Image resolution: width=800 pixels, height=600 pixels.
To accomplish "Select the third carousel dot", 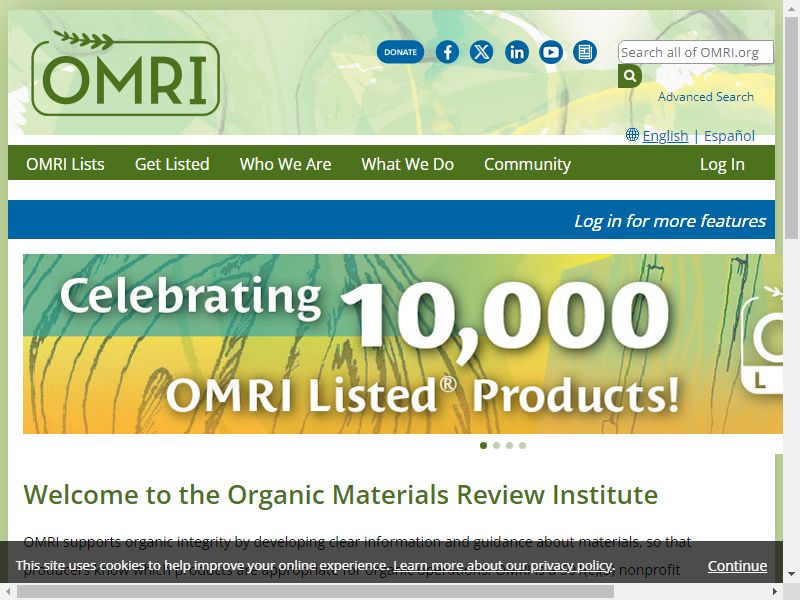I will pyautogui.click(x=509, y=445).
